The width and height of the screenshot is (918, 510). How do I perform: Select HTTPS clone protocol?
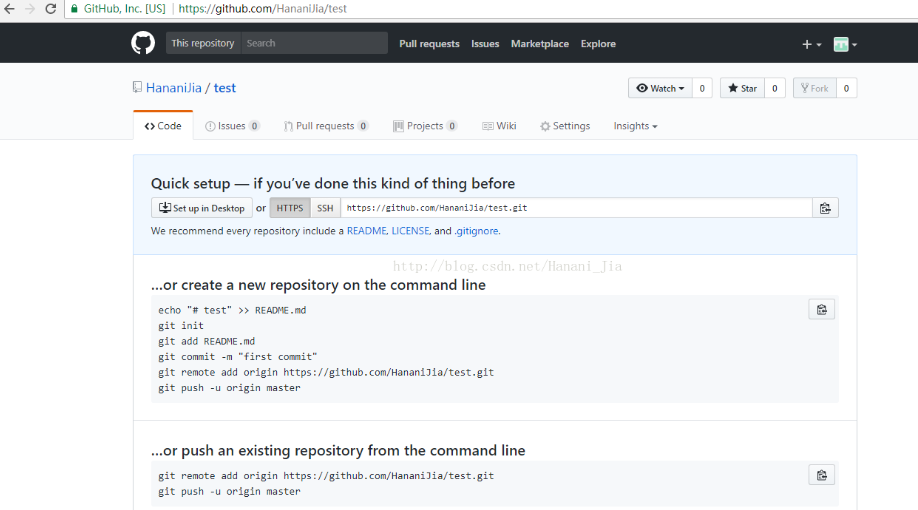290,208
